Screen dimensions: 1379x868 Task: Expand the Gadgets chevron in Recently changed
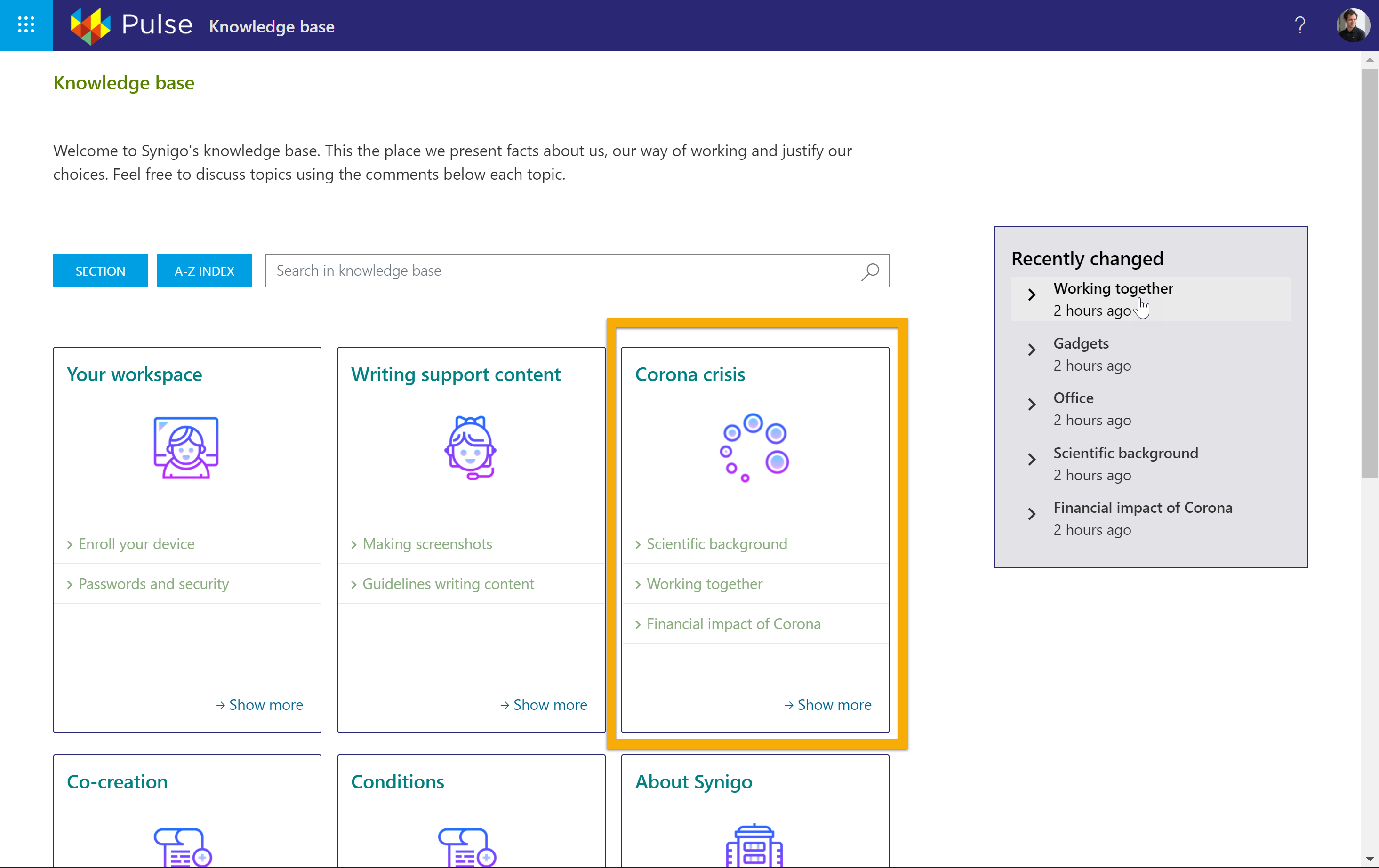[x=1031, y=350]
